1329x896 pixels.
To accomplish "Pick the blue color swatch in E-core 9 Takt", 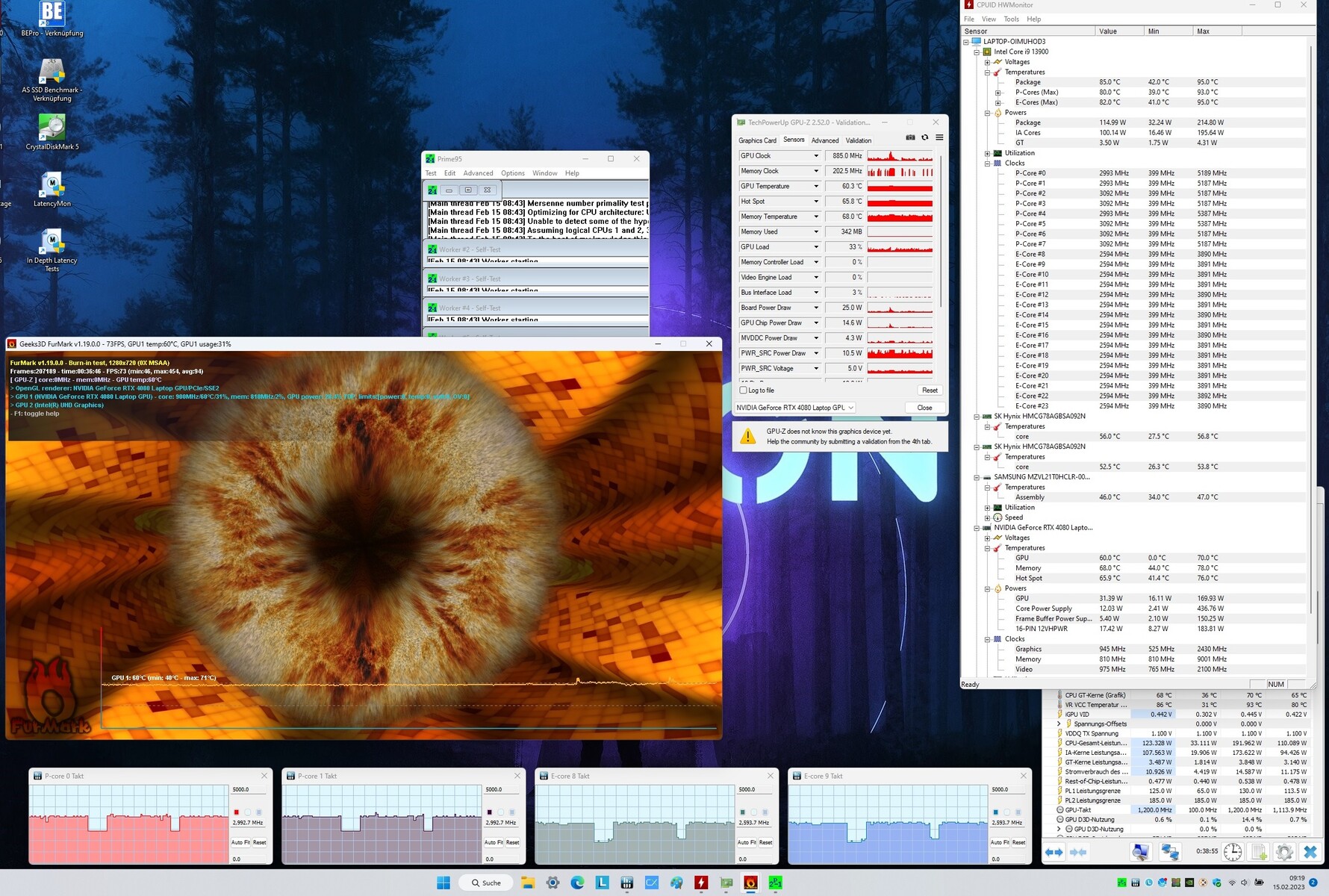I will pyautogui.click(x=996, y=812).
